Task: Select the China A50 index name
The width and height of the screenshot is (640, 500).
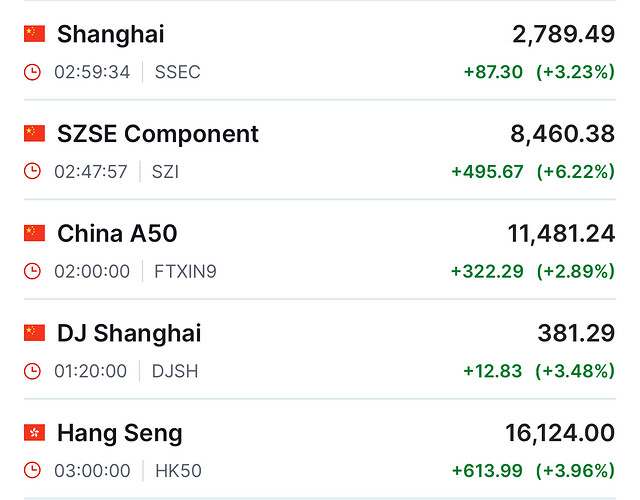Action: [x=117, y=234]
